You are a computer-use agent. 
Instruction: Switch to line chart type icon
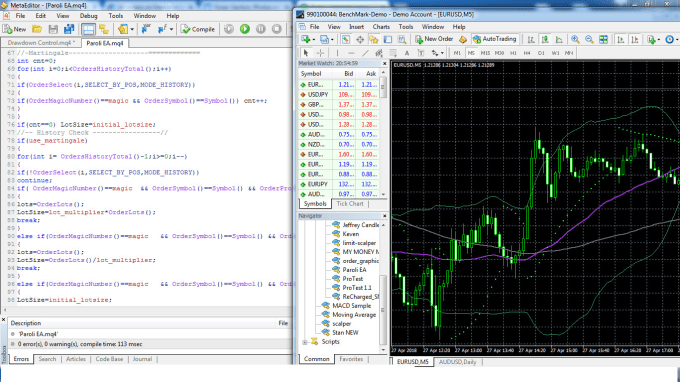(x=559, y=39)
